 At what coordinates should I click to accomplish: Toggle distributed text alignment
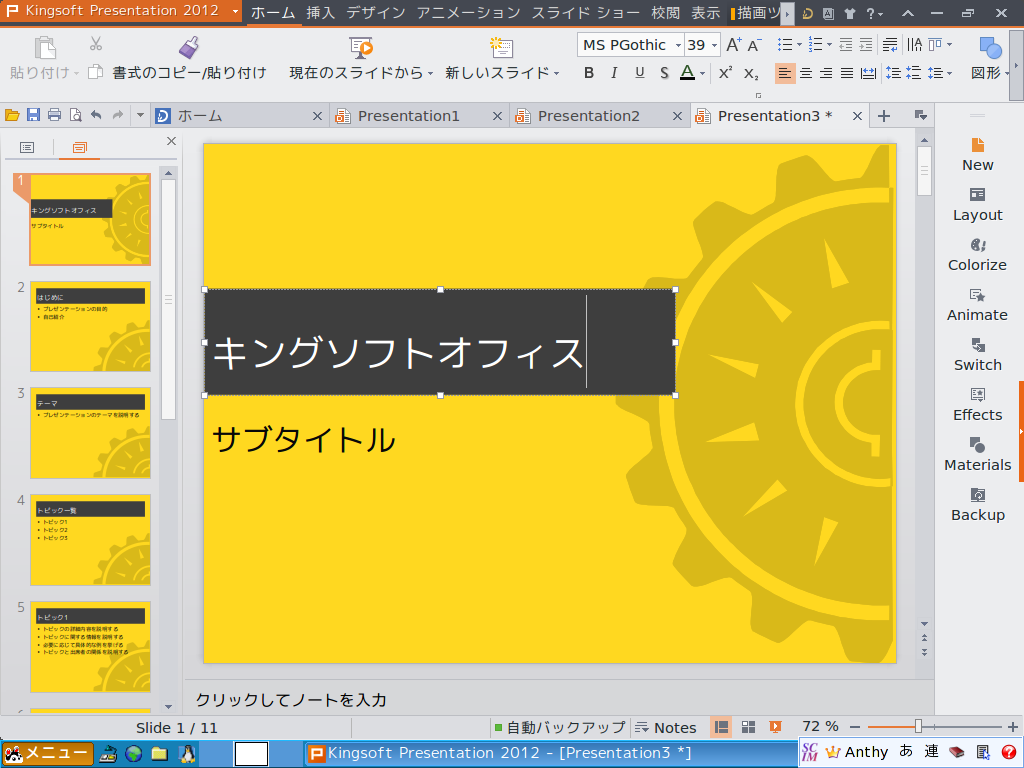(x=868, y=73)
